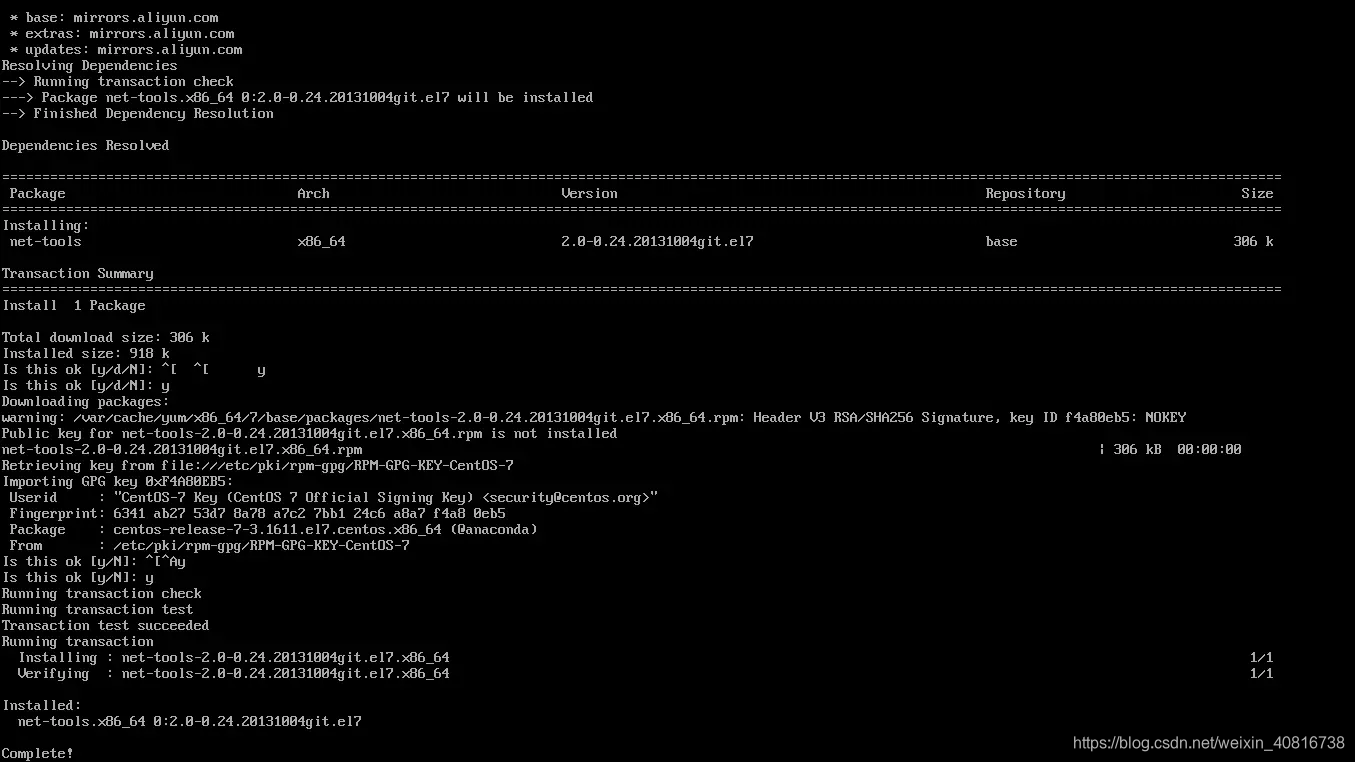
Task: Click the 'Retrieving key from file:///' line
Action: [258, 466]
